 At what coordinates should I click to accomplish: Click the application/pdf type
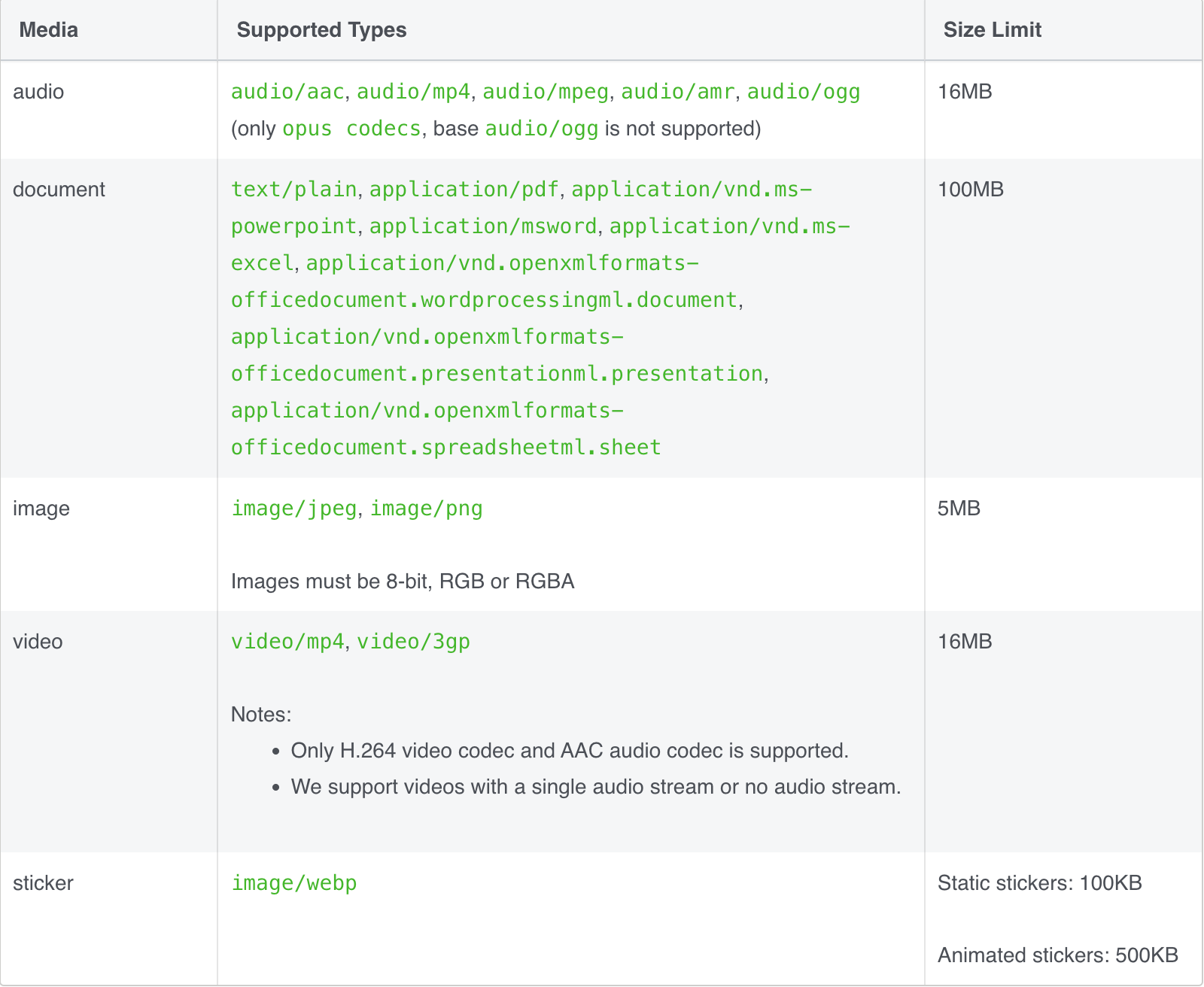(x=464, y=190)
